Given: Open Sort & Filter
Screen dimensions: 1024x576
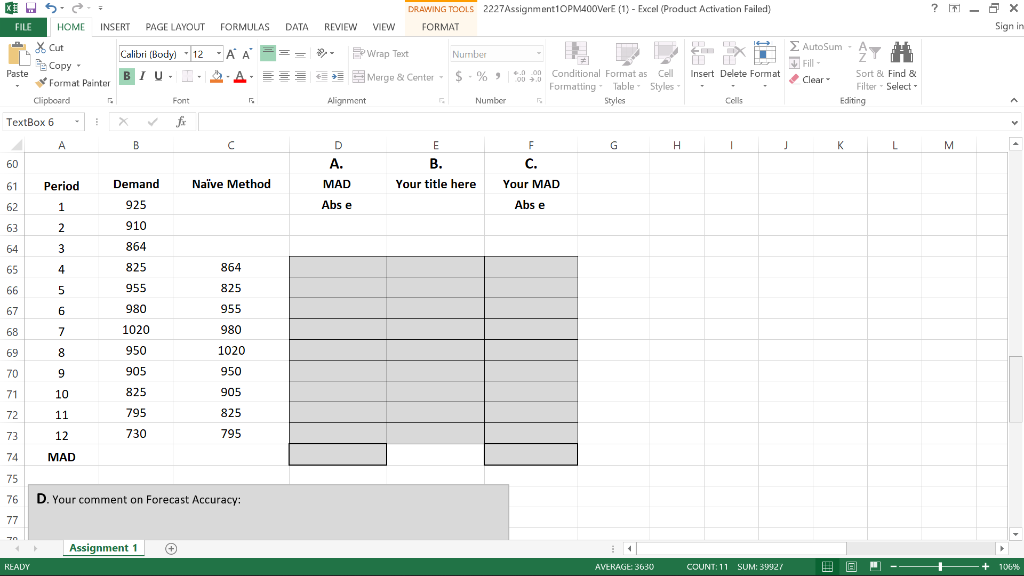Looking at the screenshot, I should [x=869, y=67].
